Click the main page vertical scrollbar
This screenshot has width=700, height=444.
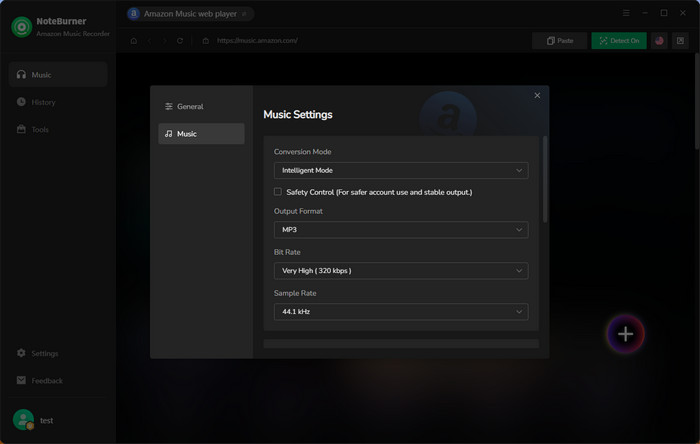pos(697,101)
